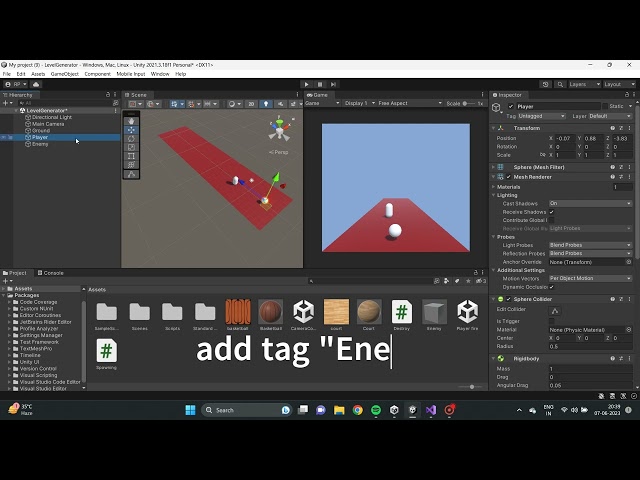The width and height of the screenshot is (640, 480).
Task: Select the Hand tool in Scene view
Action: [x=131, y=121]
